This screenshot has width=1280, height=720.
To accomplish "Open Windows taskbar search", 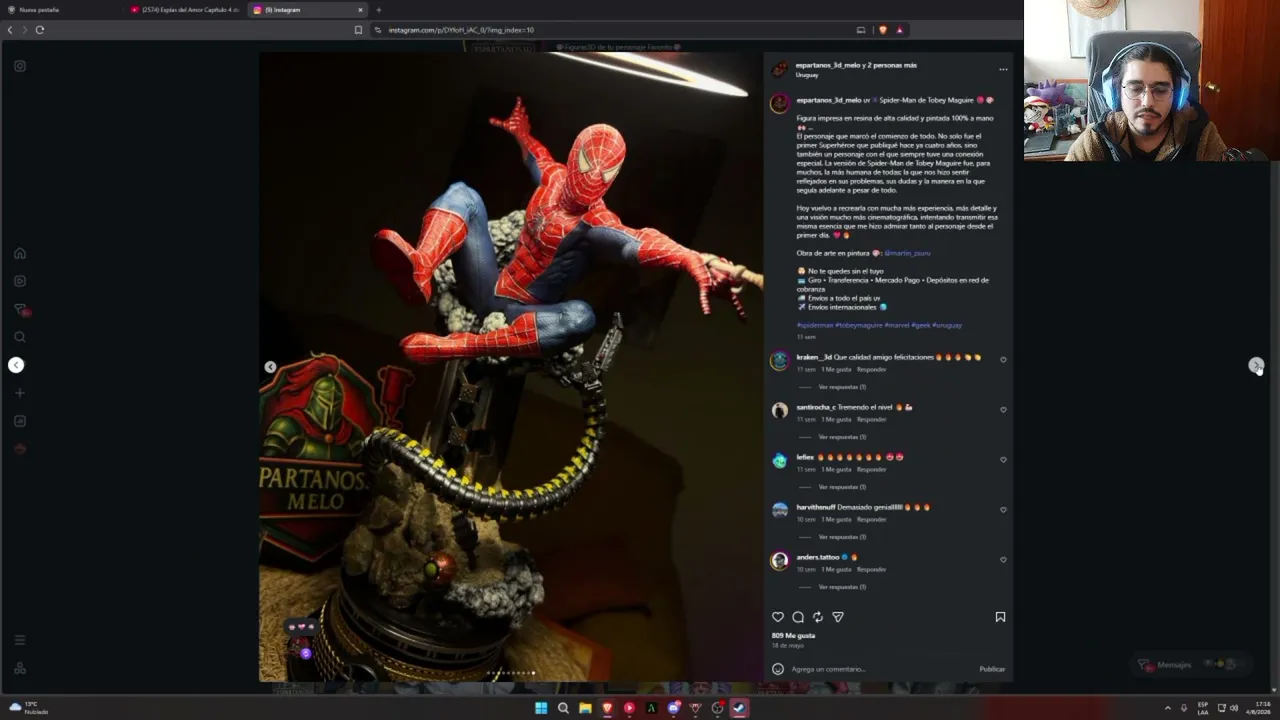I will coord(563,708).
